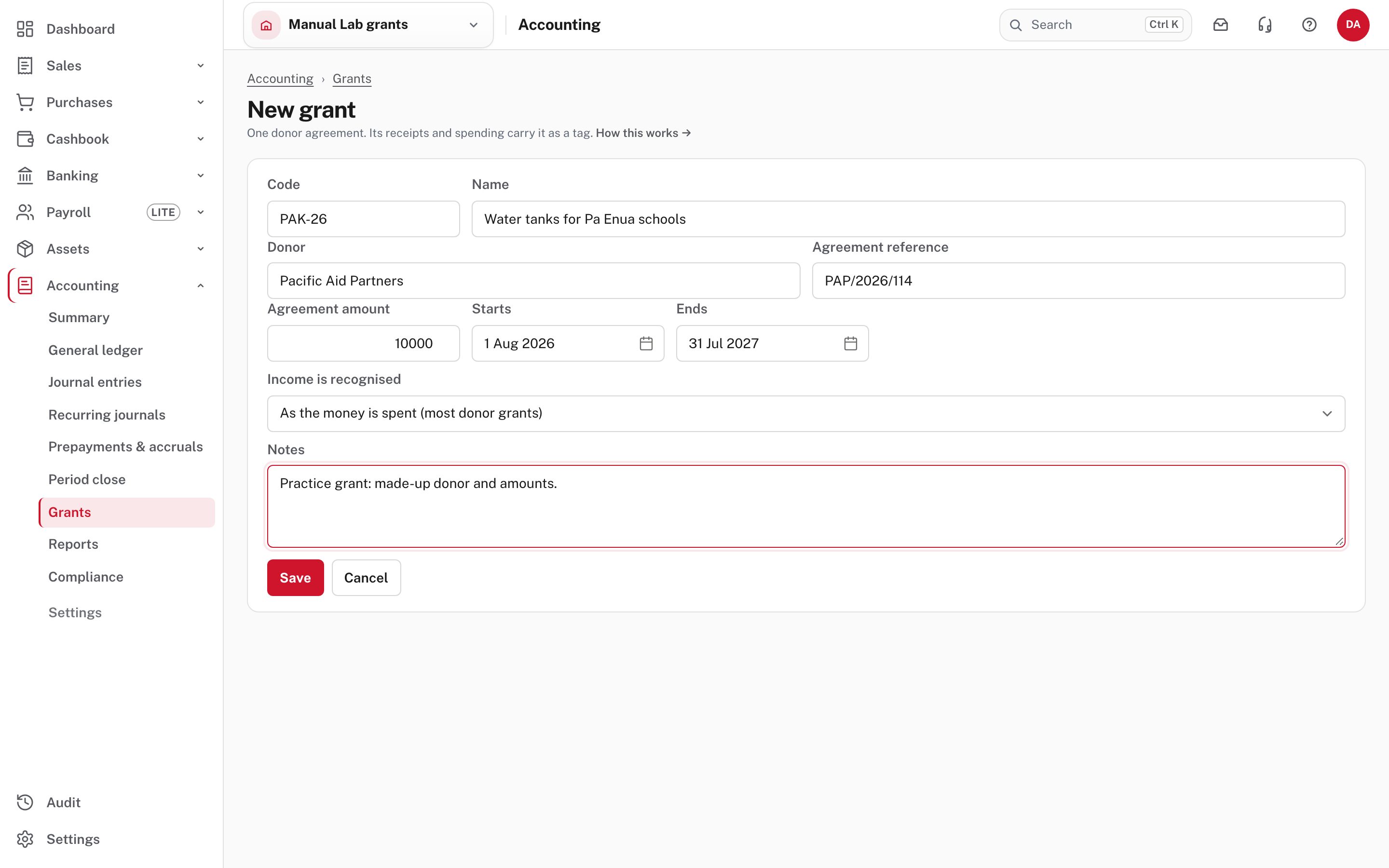
Task: Focus the Search box
Action: pos(1095,25)
